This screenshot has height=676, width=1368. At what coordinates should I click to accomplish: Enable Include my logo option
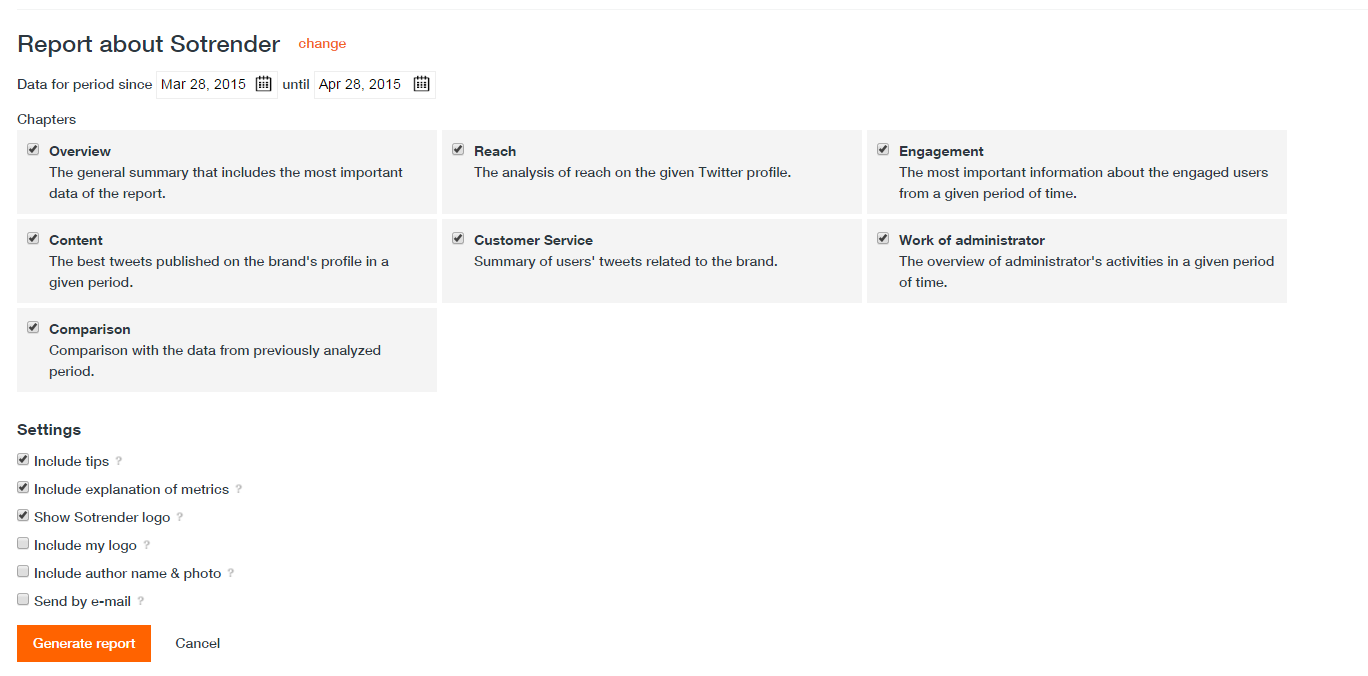click(23, 544)
